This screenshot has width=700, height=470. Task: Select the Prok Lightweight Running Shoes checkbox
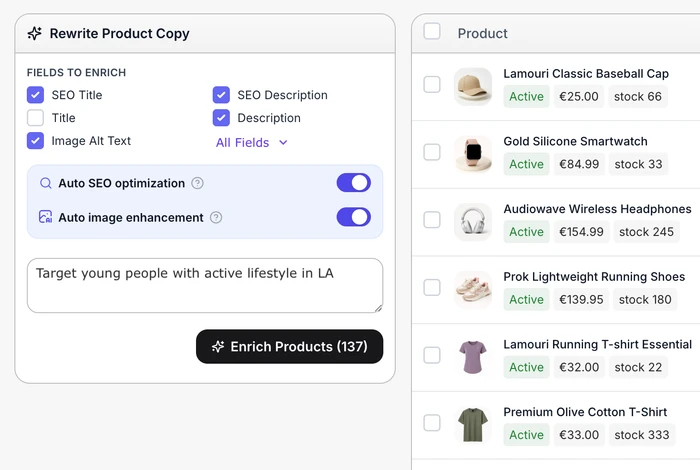432,287
